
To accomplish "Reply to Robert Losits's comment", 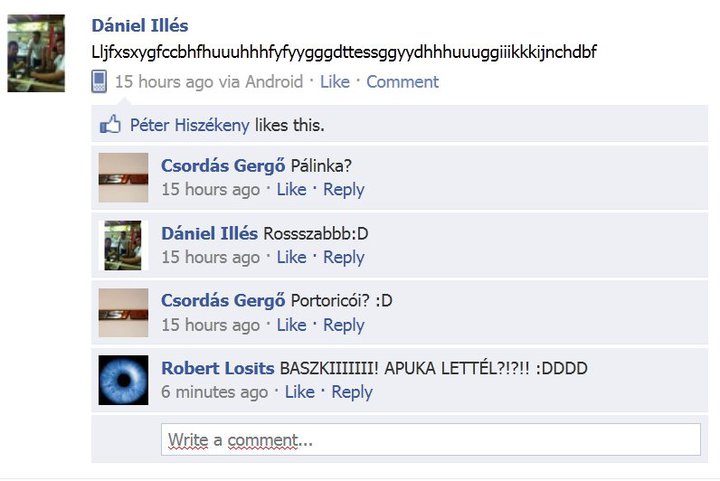I will 352,392.
